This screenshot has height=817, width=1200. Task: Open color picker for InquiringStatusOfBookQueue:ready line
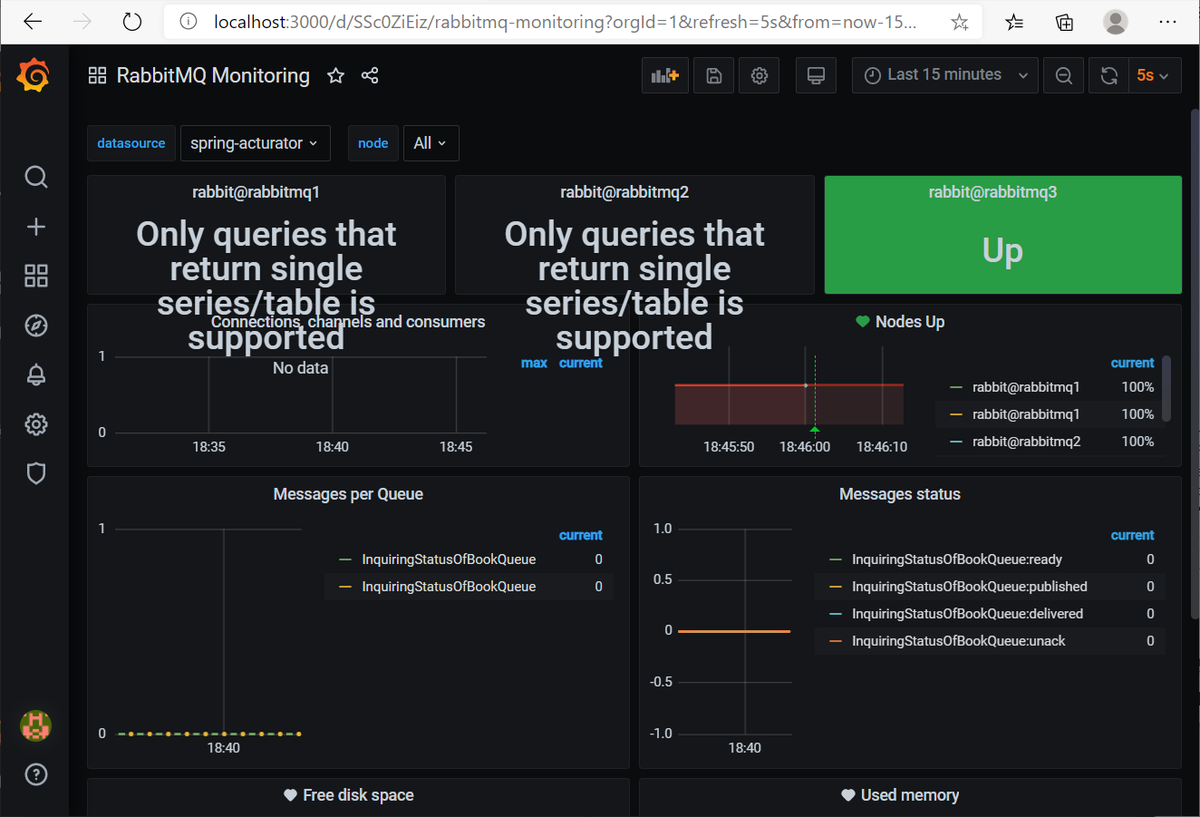tap(835, 560)
